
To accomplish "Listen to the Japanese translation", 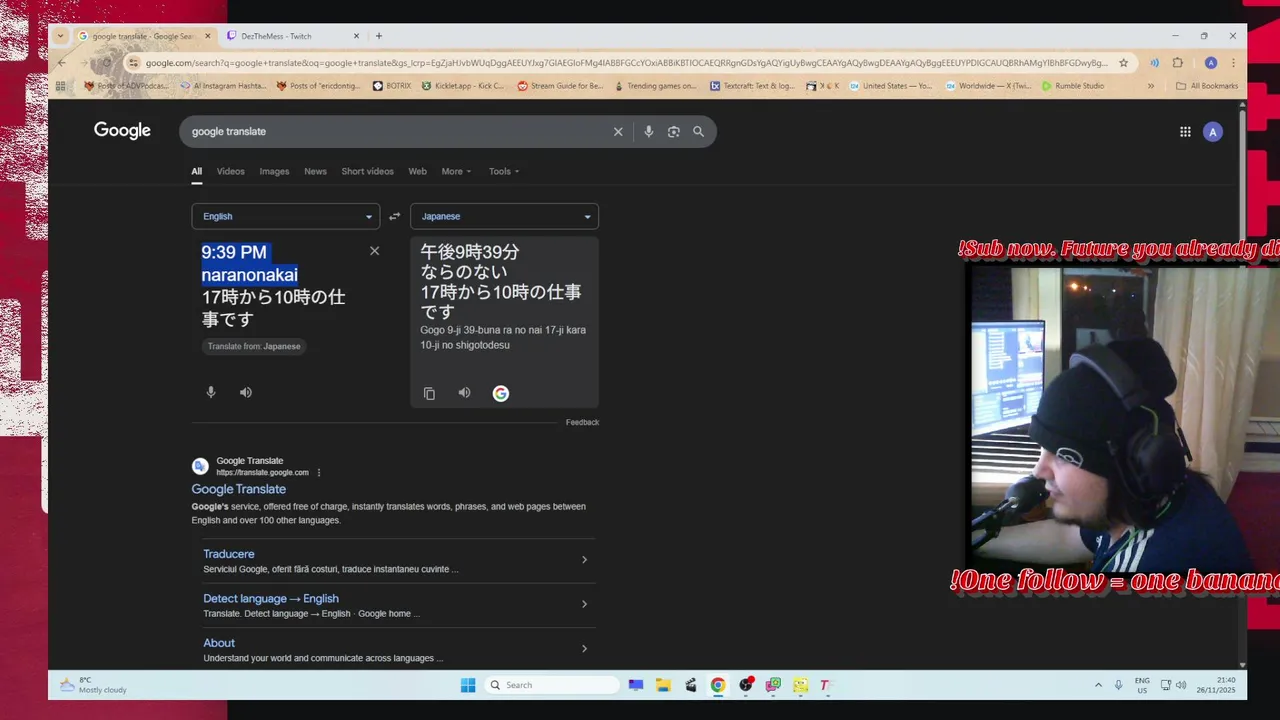I will (x=464, y=393).
